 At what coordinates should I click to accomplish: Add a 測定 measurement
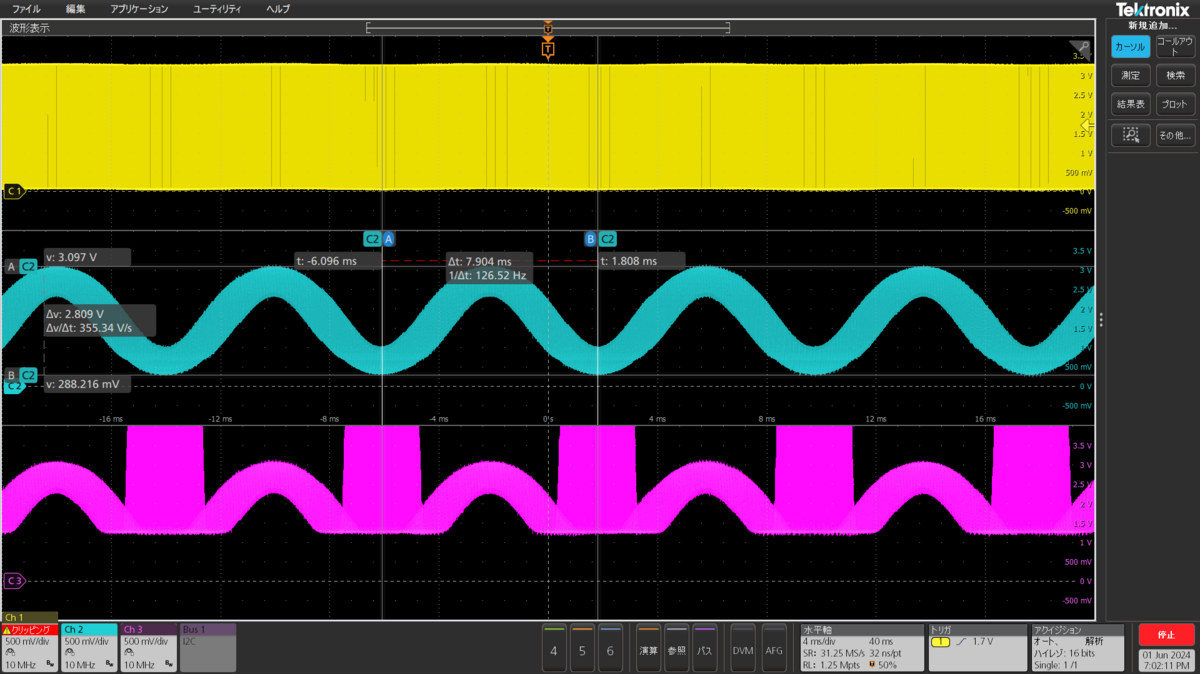[x=1130, y=75]
